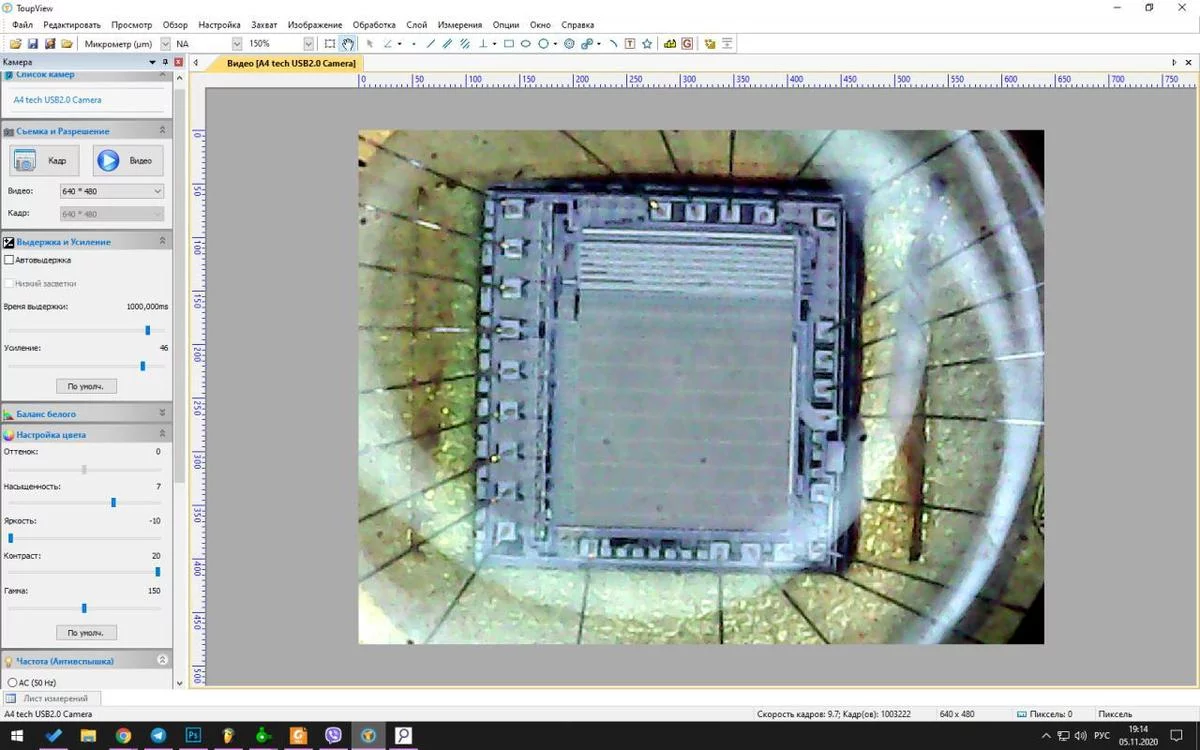The image size is (1200, 750).
Task: Open the Слой menu
Action: tap(416, 25)
